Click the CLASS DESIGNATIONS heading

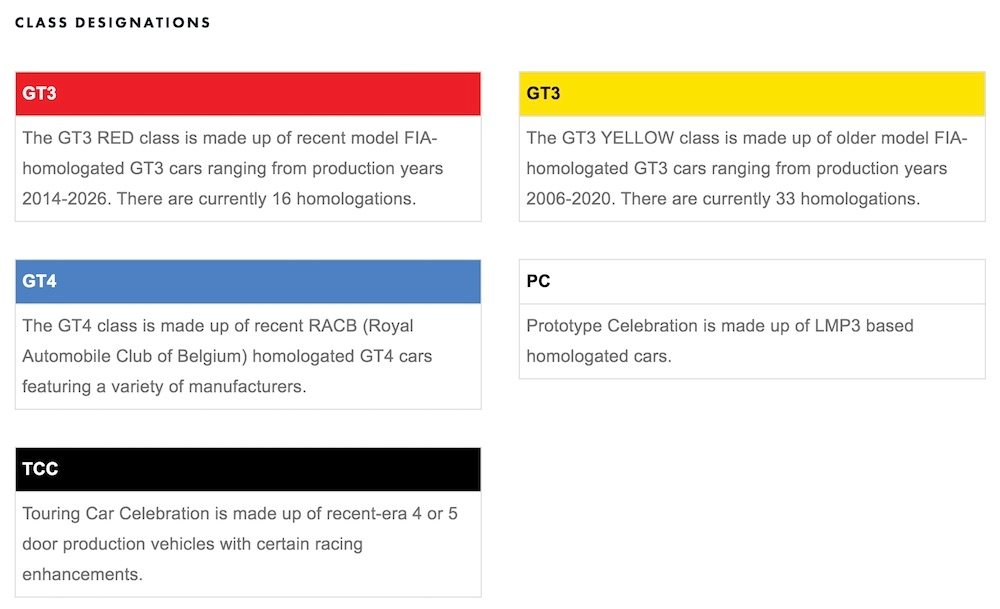tap(113, 22)
